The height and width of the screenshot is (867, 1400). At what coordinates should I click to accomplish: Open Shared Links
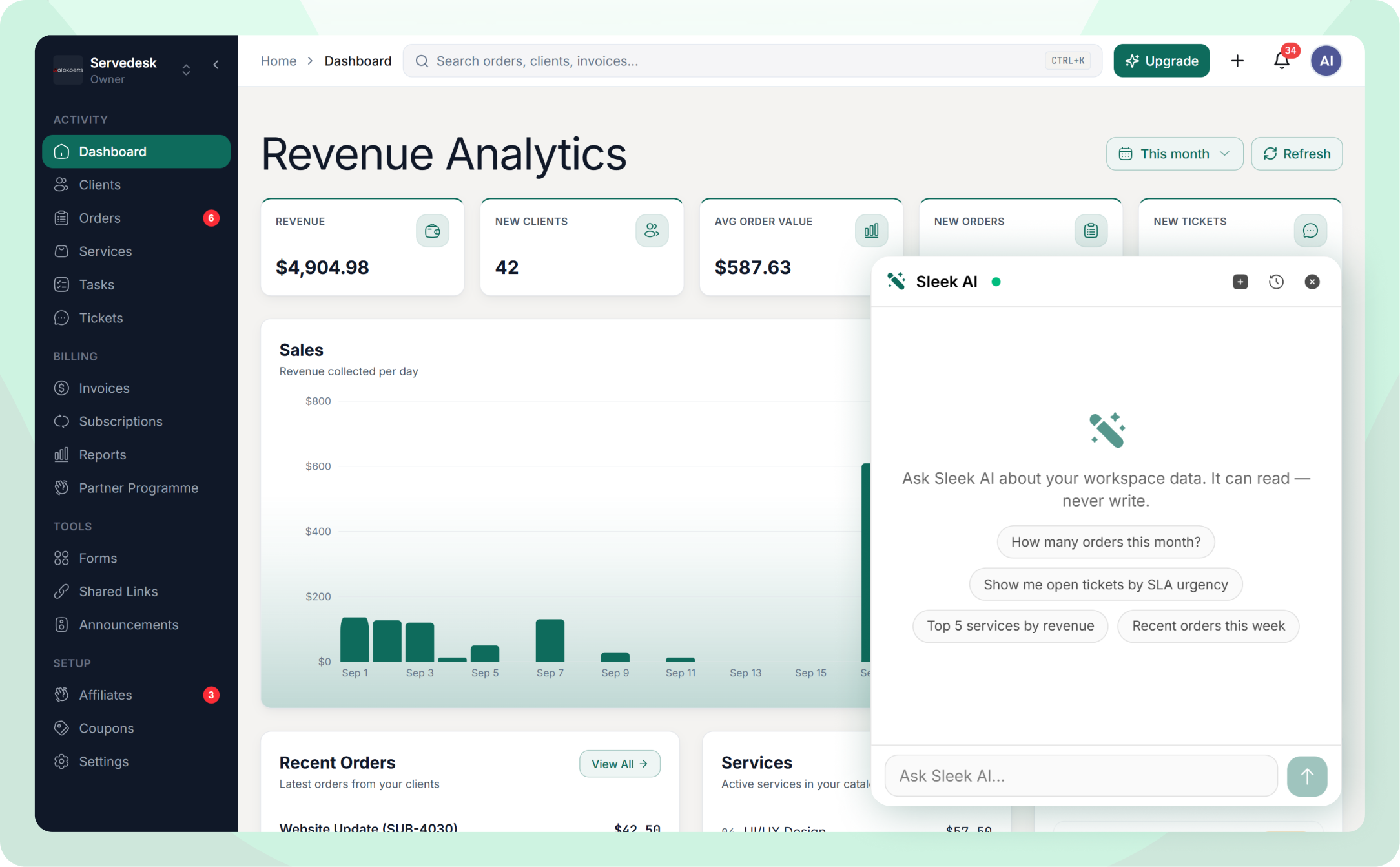(x=136, y=591)
